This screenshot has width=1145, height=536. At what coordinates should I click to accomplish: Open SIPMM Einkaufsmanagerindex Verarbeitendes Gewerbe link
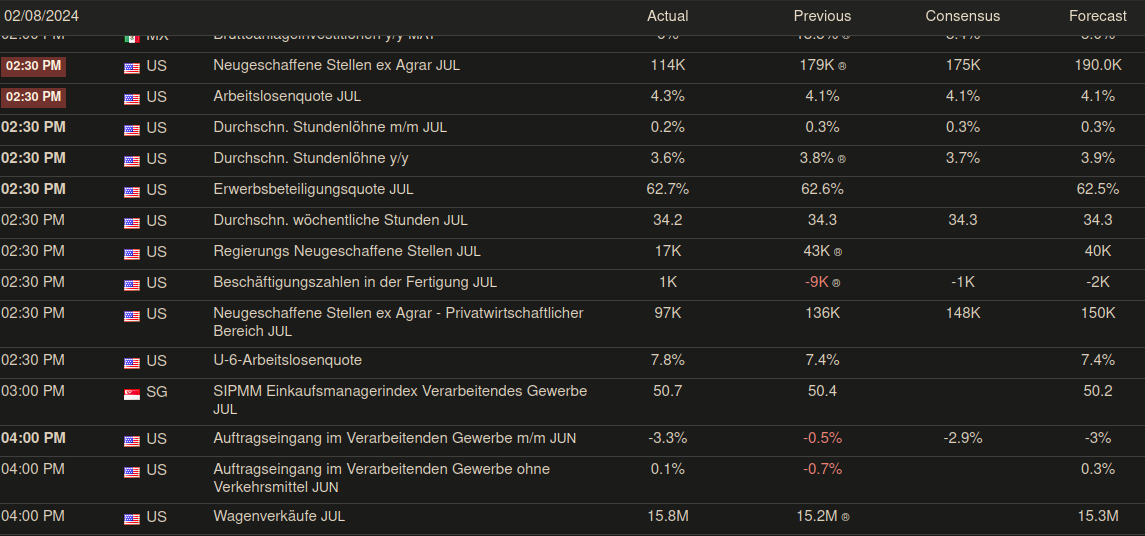pyautogui.click(x=400, y=391)
